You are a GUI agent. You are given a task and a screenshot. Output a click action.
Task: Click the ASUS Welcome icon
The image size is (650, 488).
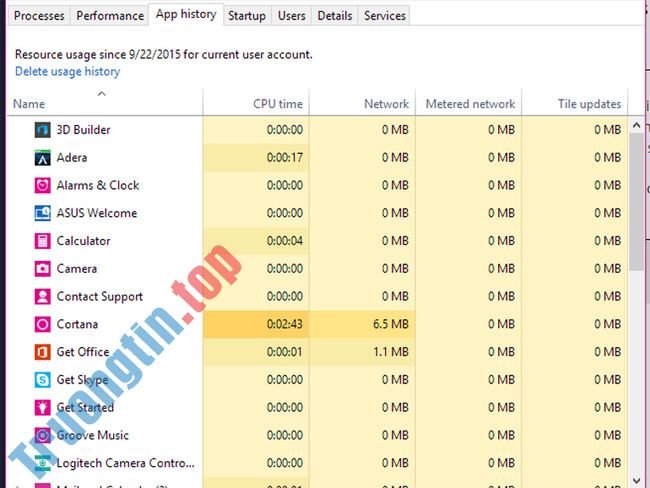click(x=42, y=213)
